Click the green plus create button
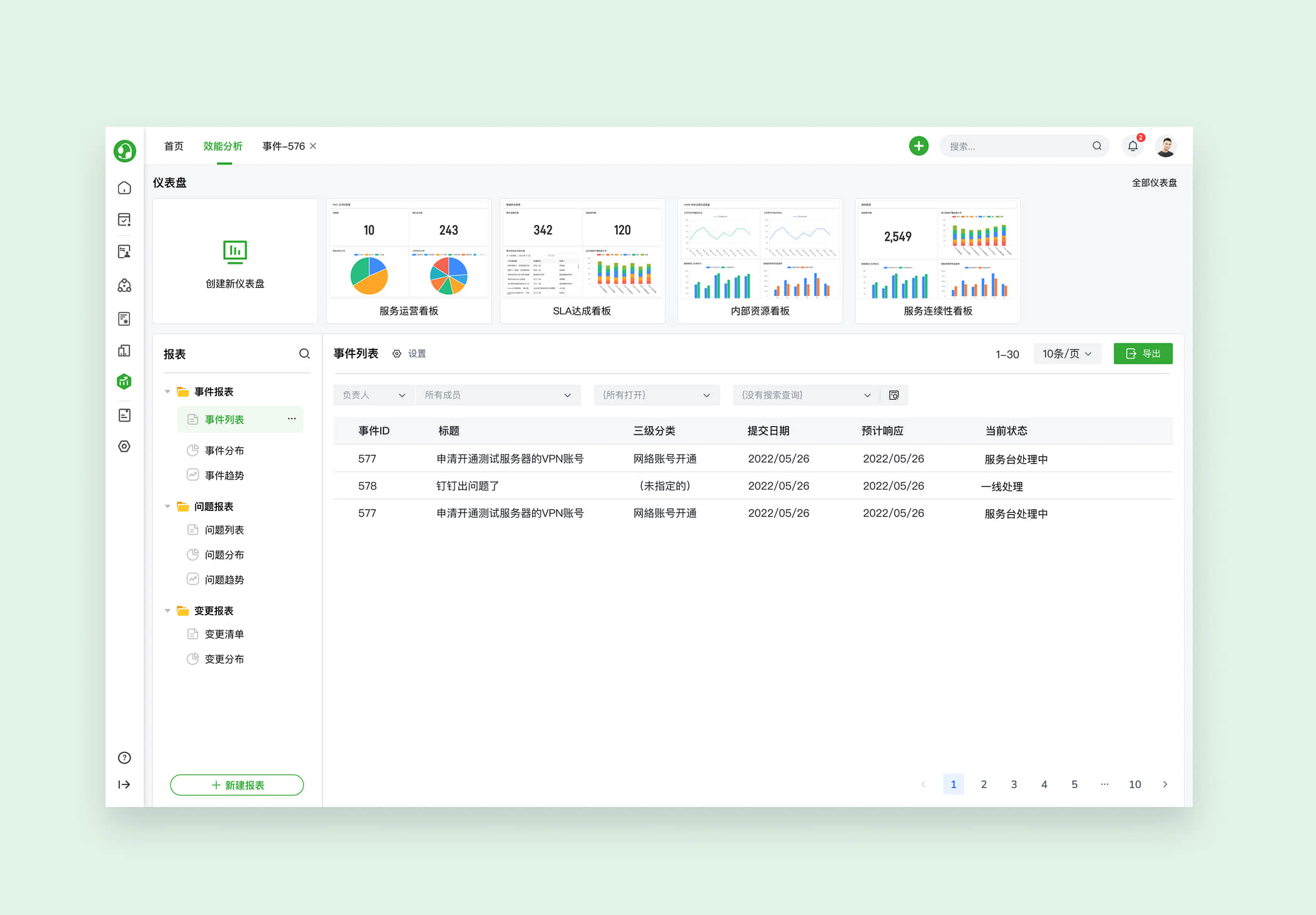 click(918, 146)
